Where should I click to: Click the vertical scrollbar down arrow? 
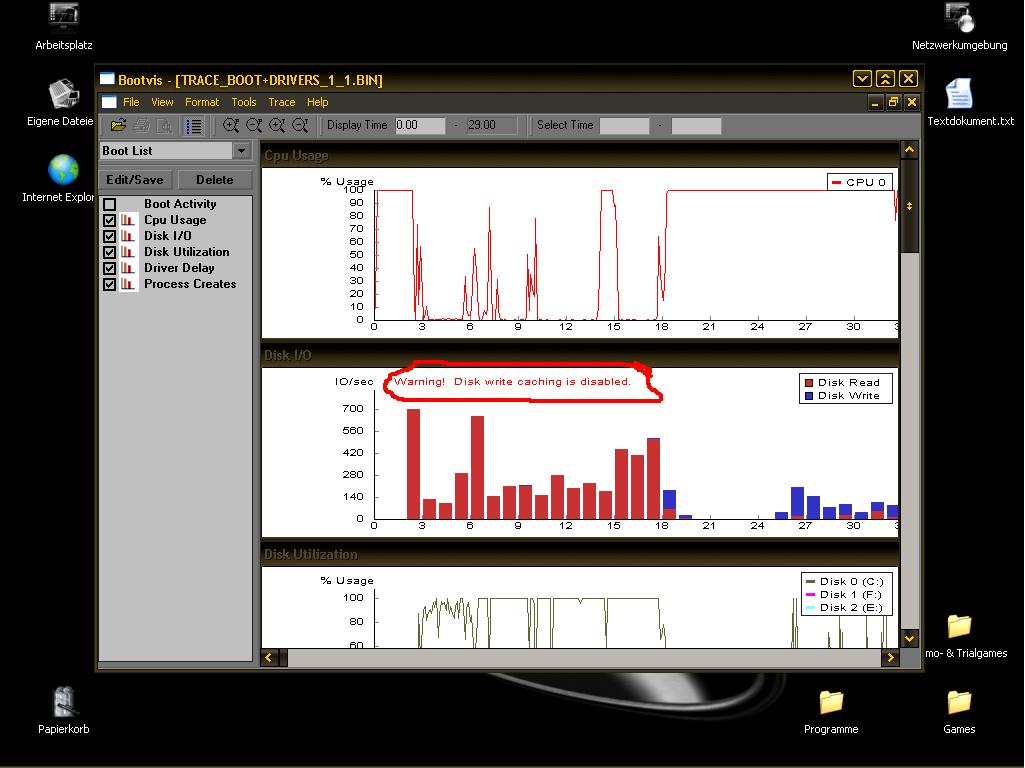pyautogui.click(x=909, y=637)
